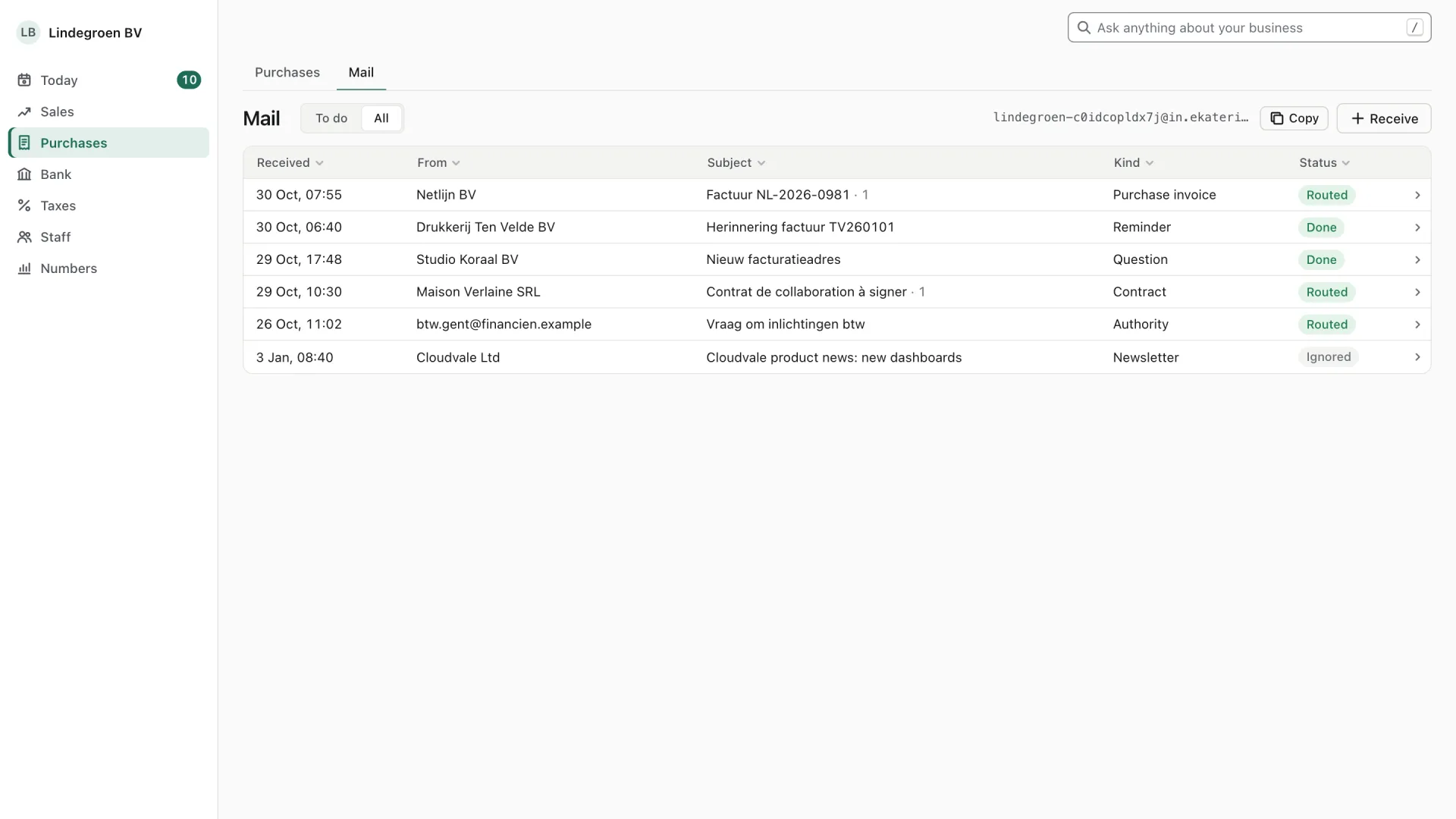1456x819 pixels.
Task: Go to Numbers in the sidebar
Action: click(108, 268)
